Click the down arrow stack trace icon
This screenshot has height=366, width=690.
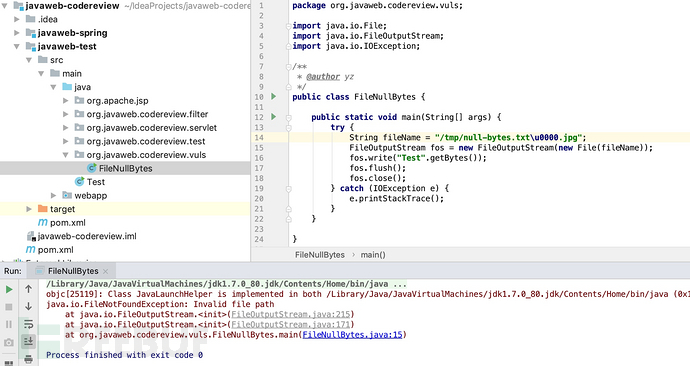pyautogui.click(x=29, y=306)
